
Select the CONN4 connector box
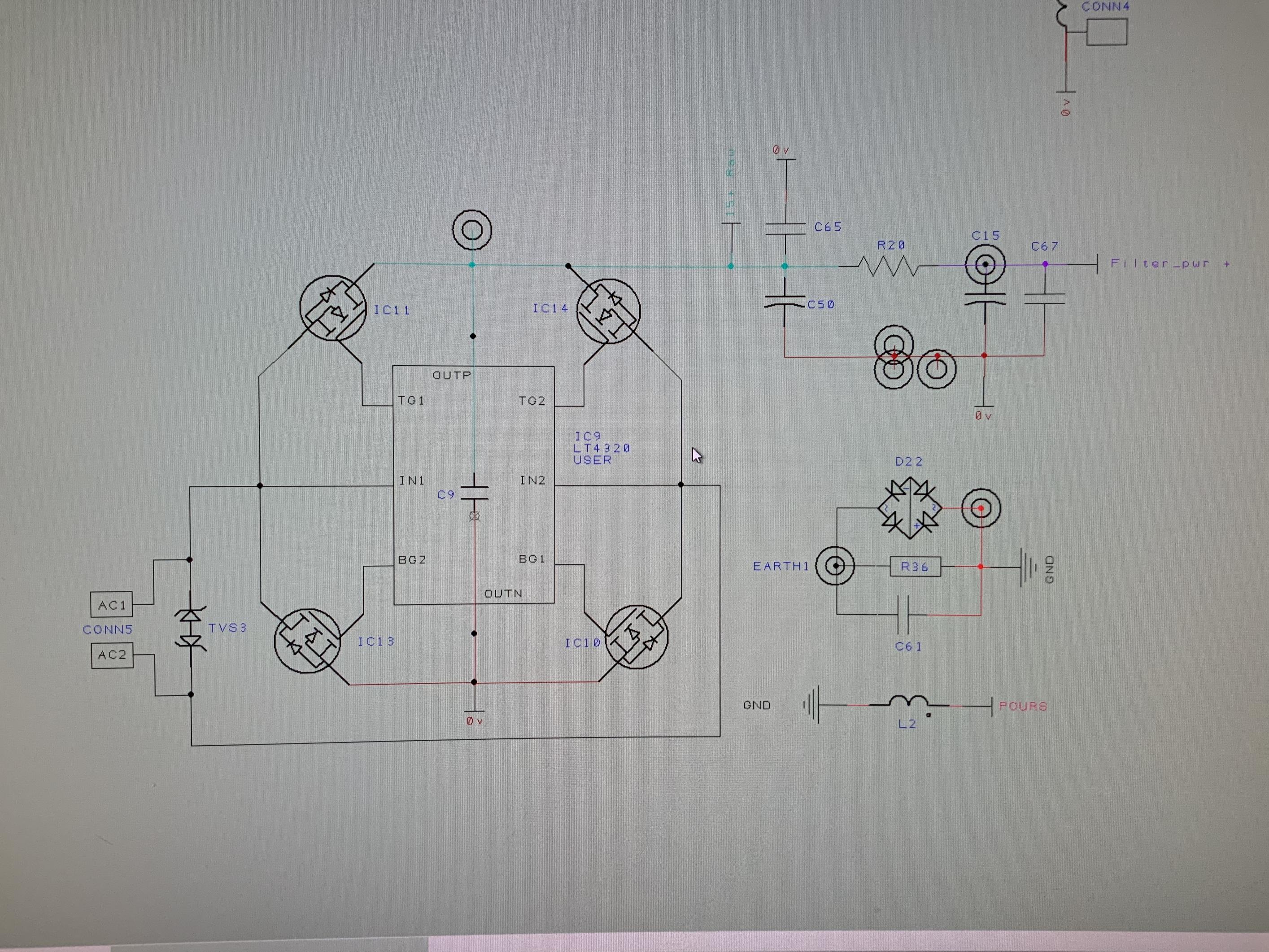1107,31
